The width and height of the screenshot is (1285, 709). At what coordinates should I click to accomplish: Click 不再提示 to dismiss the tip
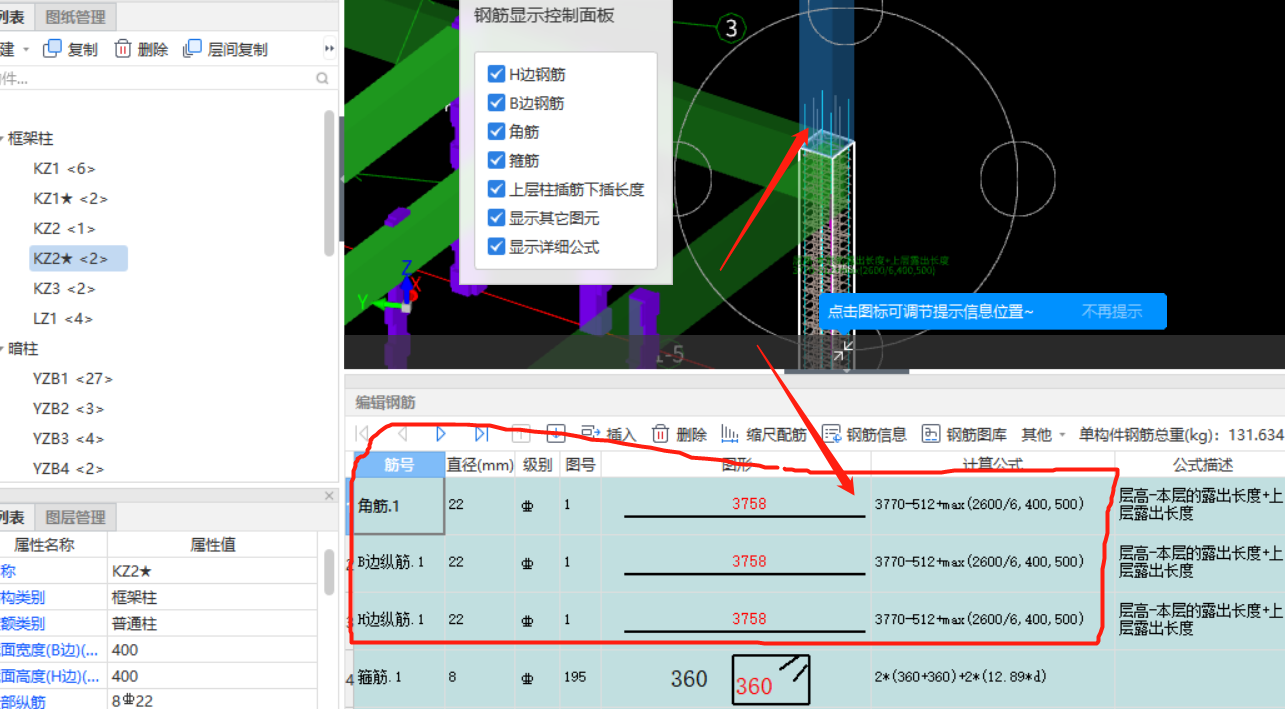point(1111,311)
